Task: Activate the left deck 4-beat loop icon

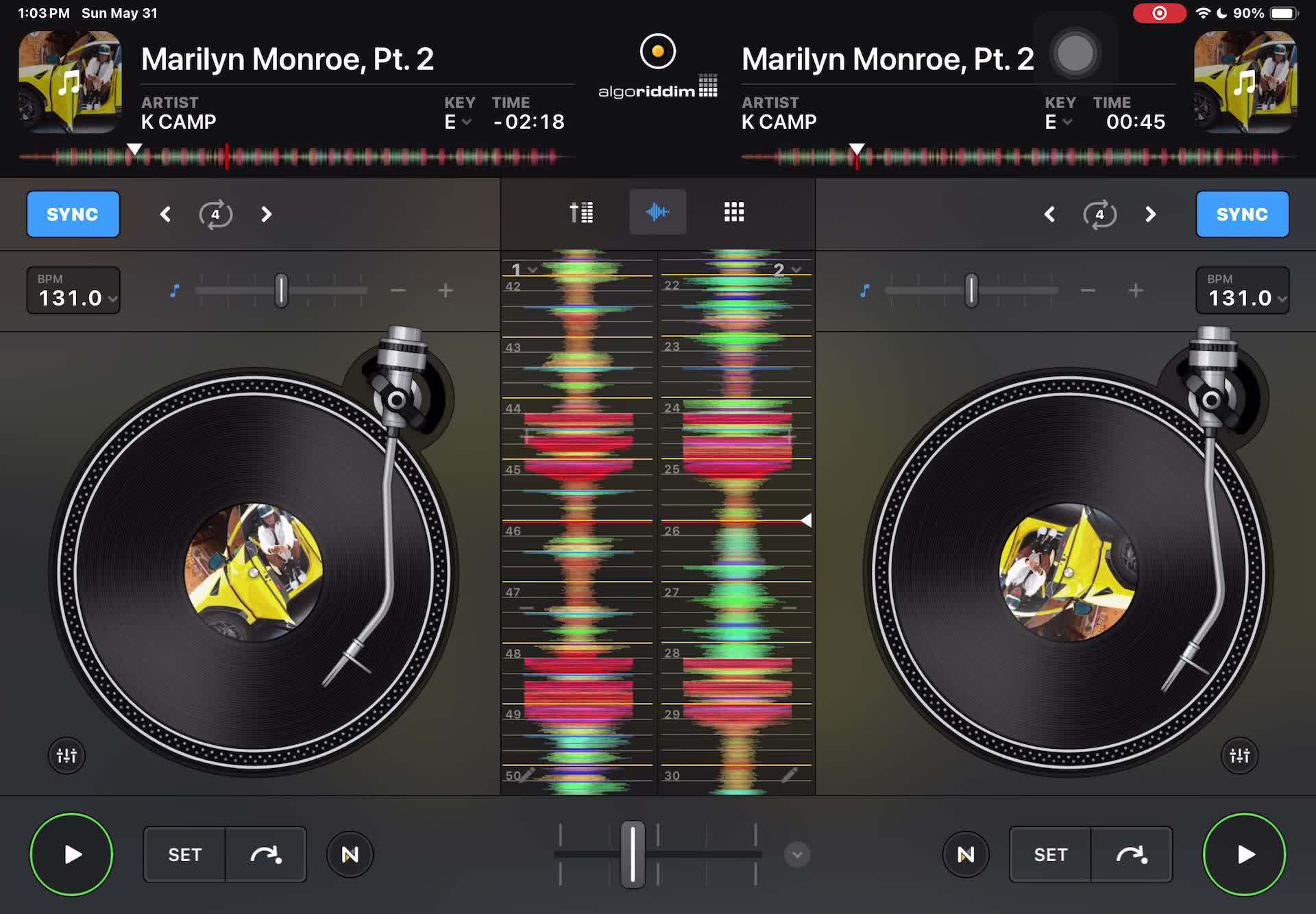Action: point(215,214)
